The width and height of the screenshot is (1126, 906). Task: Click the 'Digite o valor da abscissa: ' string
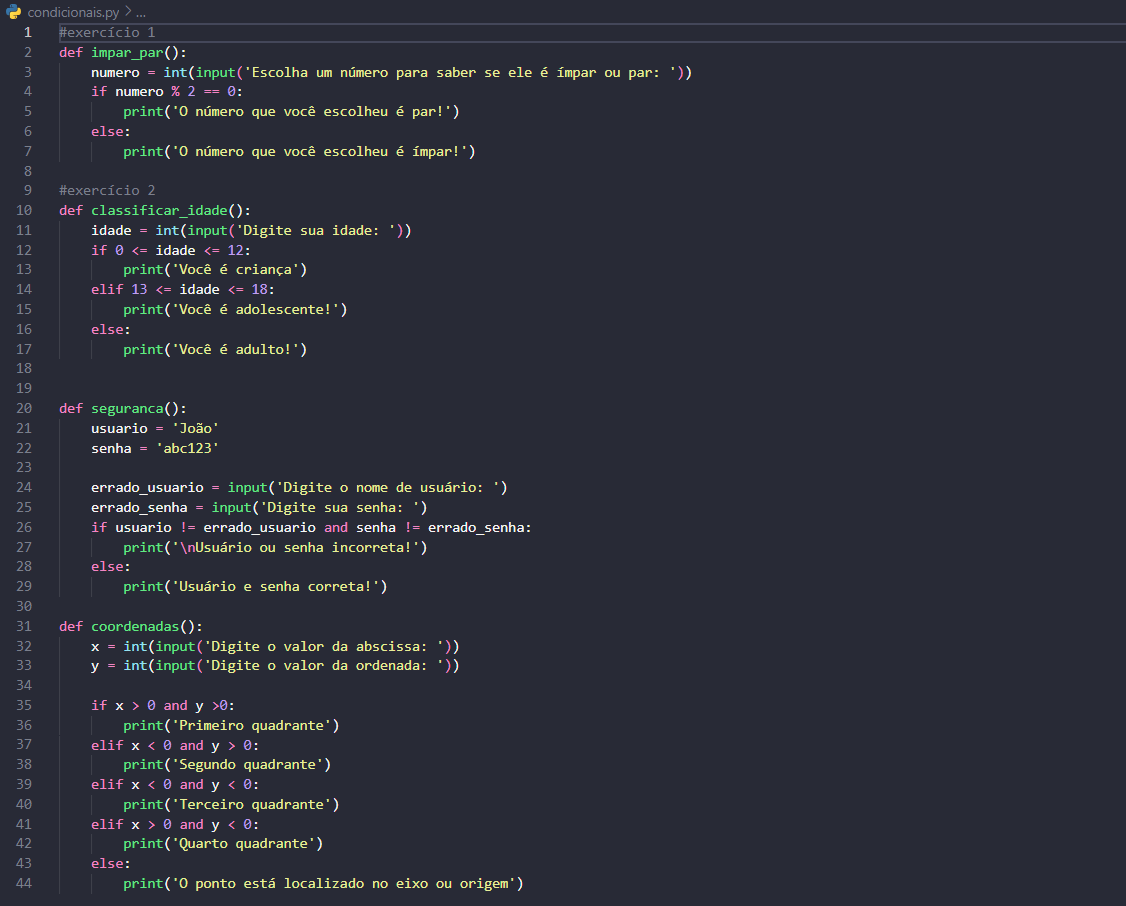click(324, 647)
